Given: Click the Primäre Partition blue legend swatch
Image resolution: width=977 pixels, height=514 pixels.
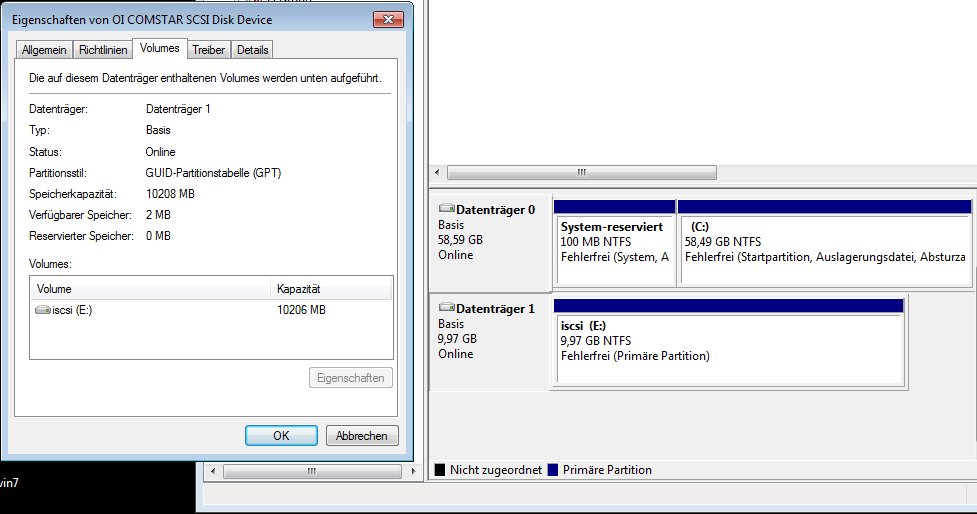Looking at the screenshot, I should (x=553, y=470).
